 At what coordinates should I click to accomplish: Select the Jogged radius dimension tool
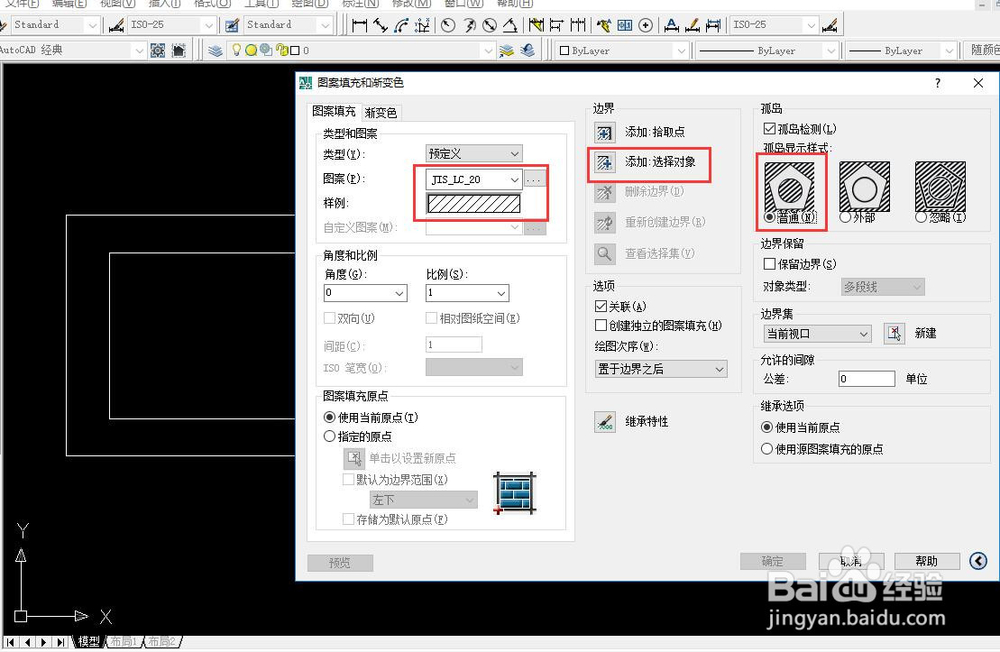click(469, 26)
